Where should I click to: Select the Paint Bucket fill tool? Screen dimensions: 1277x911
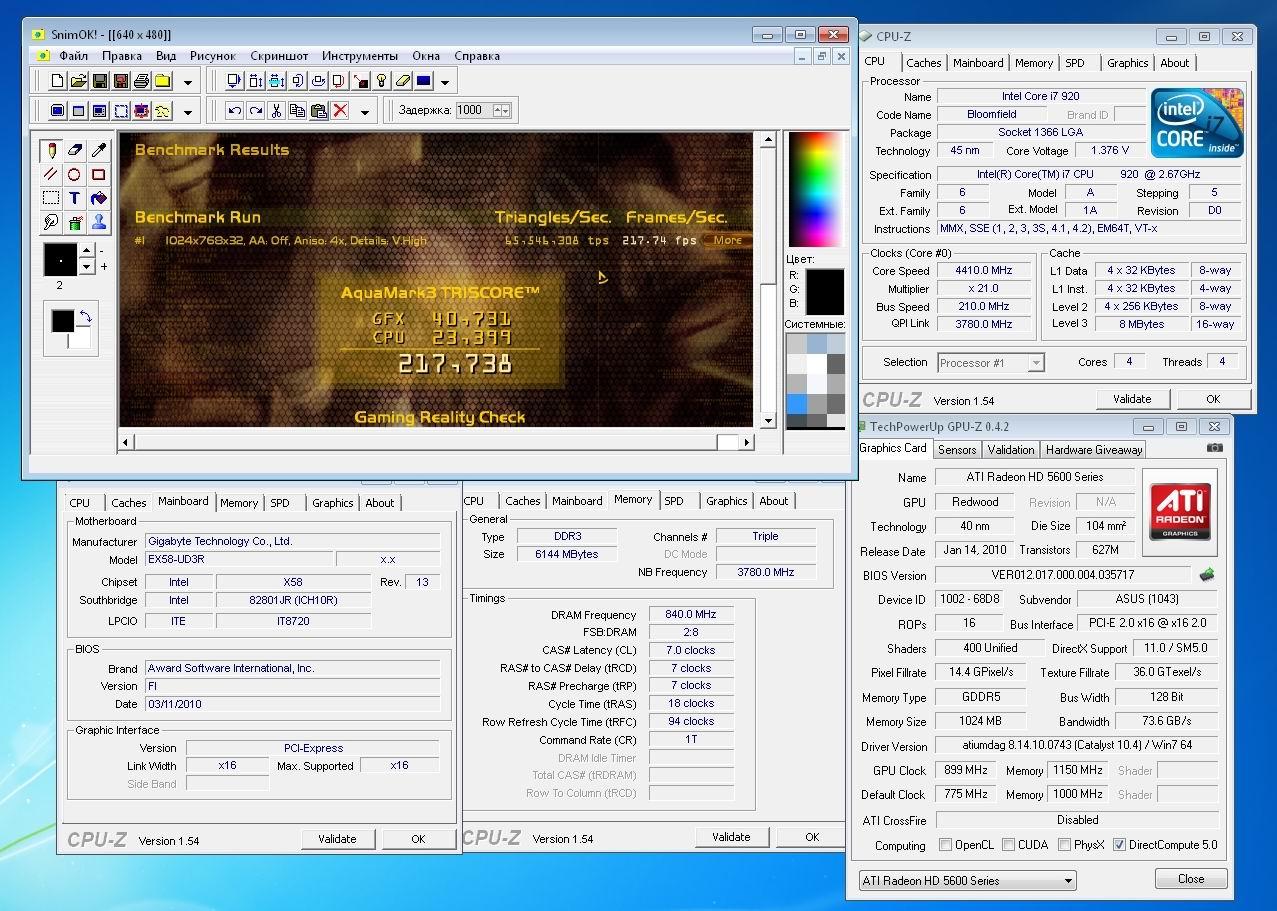(98, 198)
